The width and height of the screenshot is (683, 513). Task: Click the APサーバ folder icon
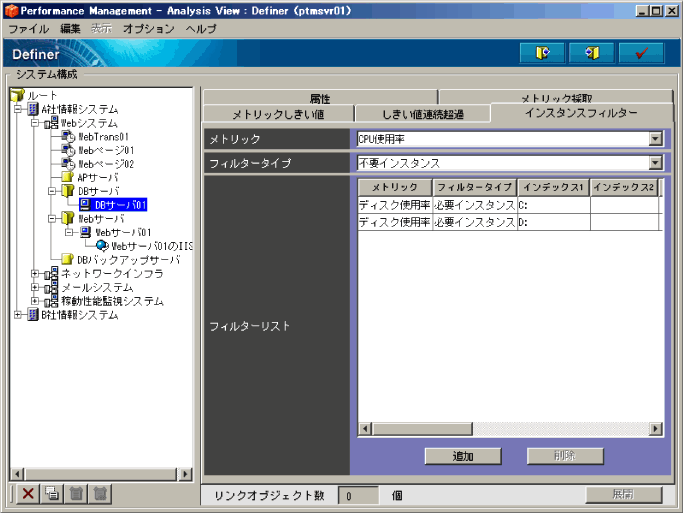click(68, 177)
